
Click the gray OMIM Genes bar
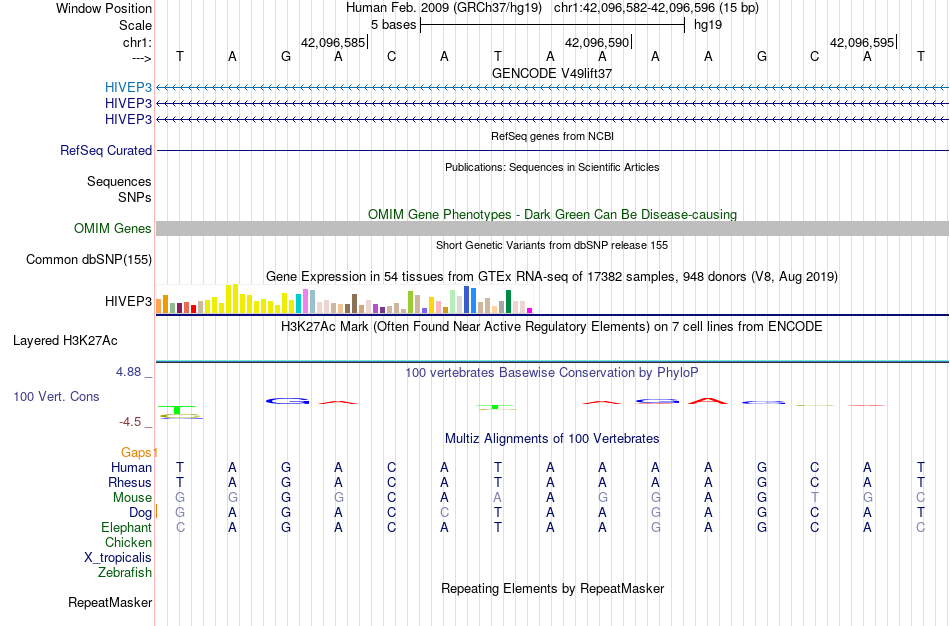pyautogui.click(x=552, y=228)
